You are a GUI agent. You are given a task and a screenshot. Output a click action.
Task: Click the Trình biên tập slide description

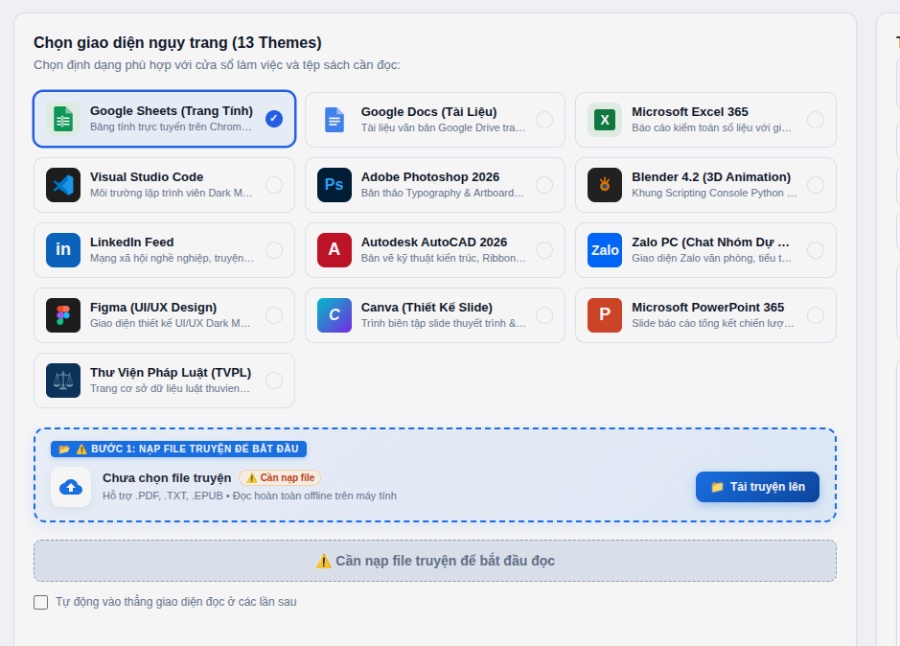pos(443,323)
